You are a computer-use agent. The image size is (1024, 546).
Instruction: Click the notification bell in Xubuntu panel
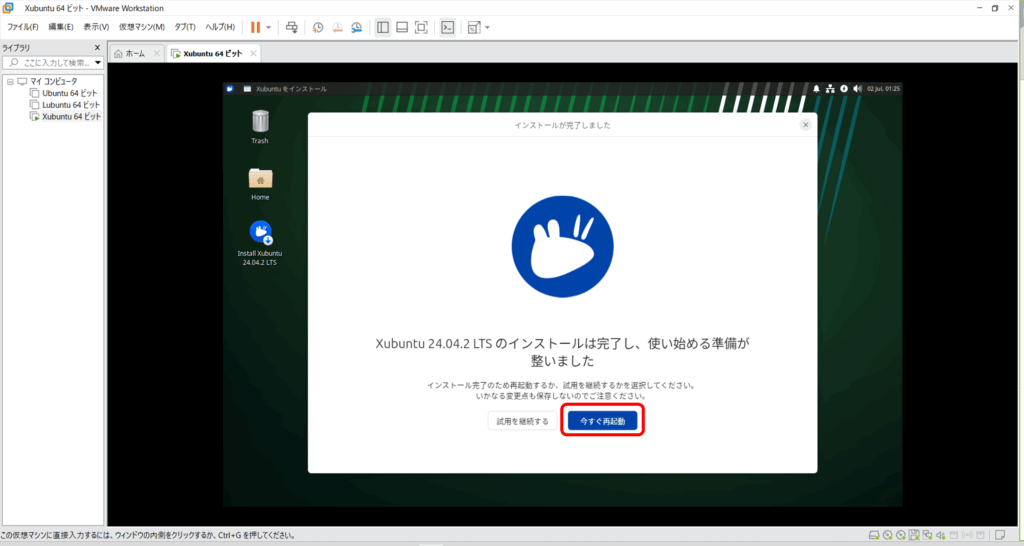click(816, 89)
